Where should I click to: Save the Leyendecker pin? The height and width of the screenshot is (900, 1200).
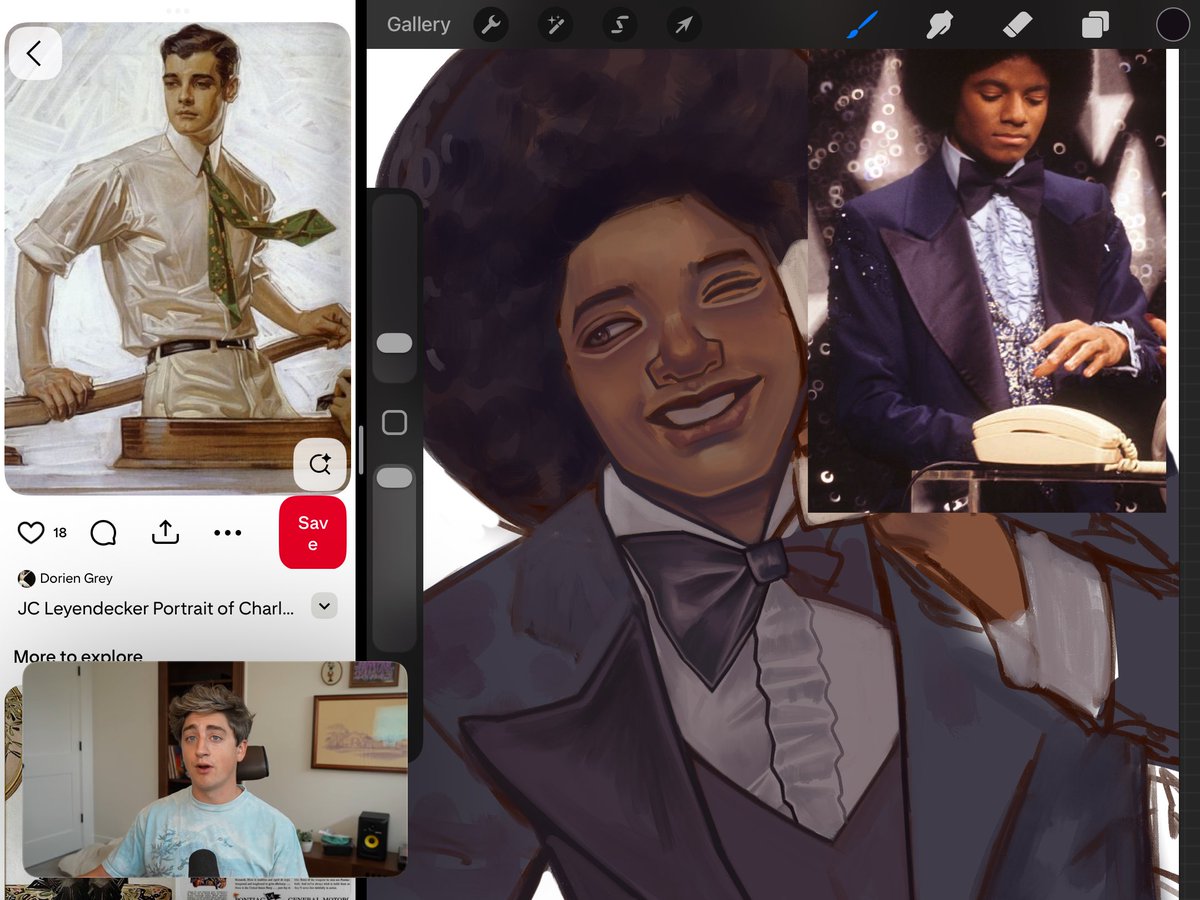point(312,532)
